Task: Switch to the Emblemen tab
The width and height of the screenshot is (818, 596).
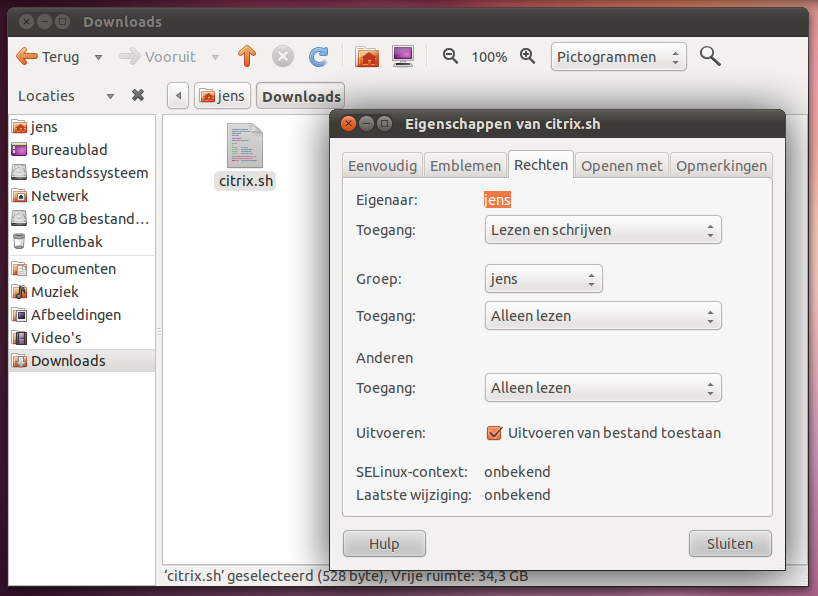Action: 465,166
